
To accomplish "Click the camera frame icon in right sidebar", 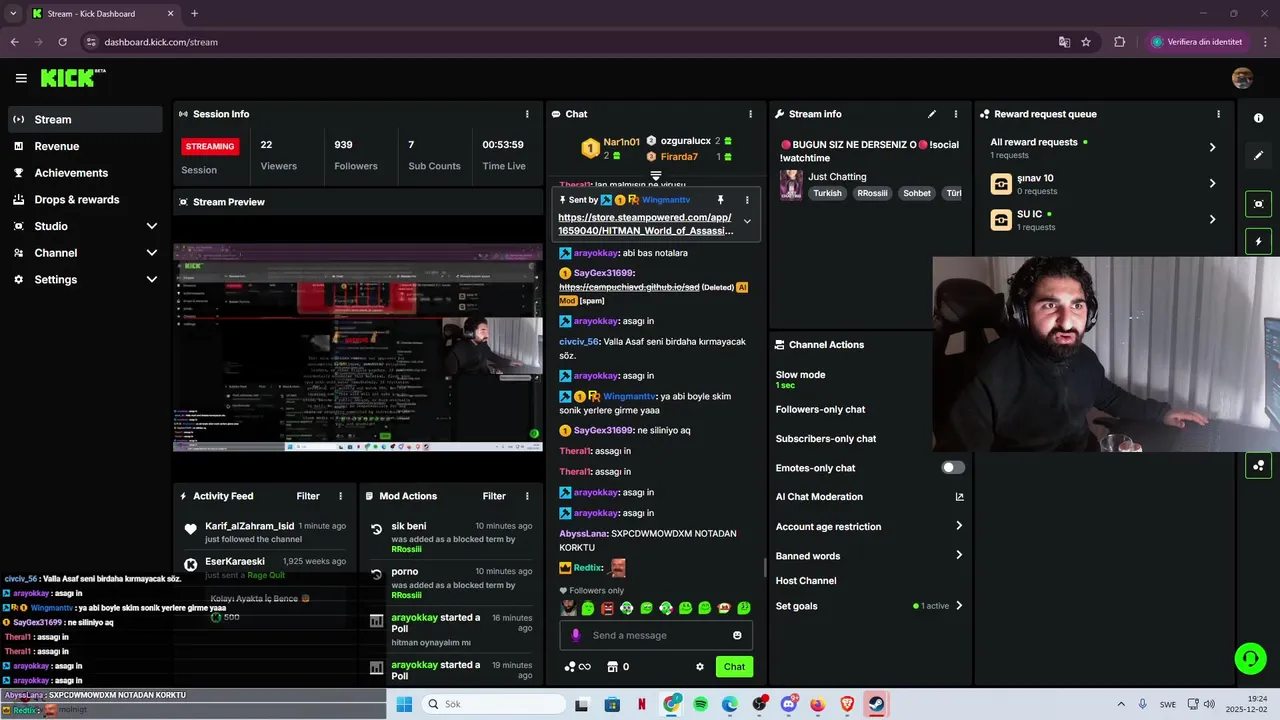I will [1258, 204].
